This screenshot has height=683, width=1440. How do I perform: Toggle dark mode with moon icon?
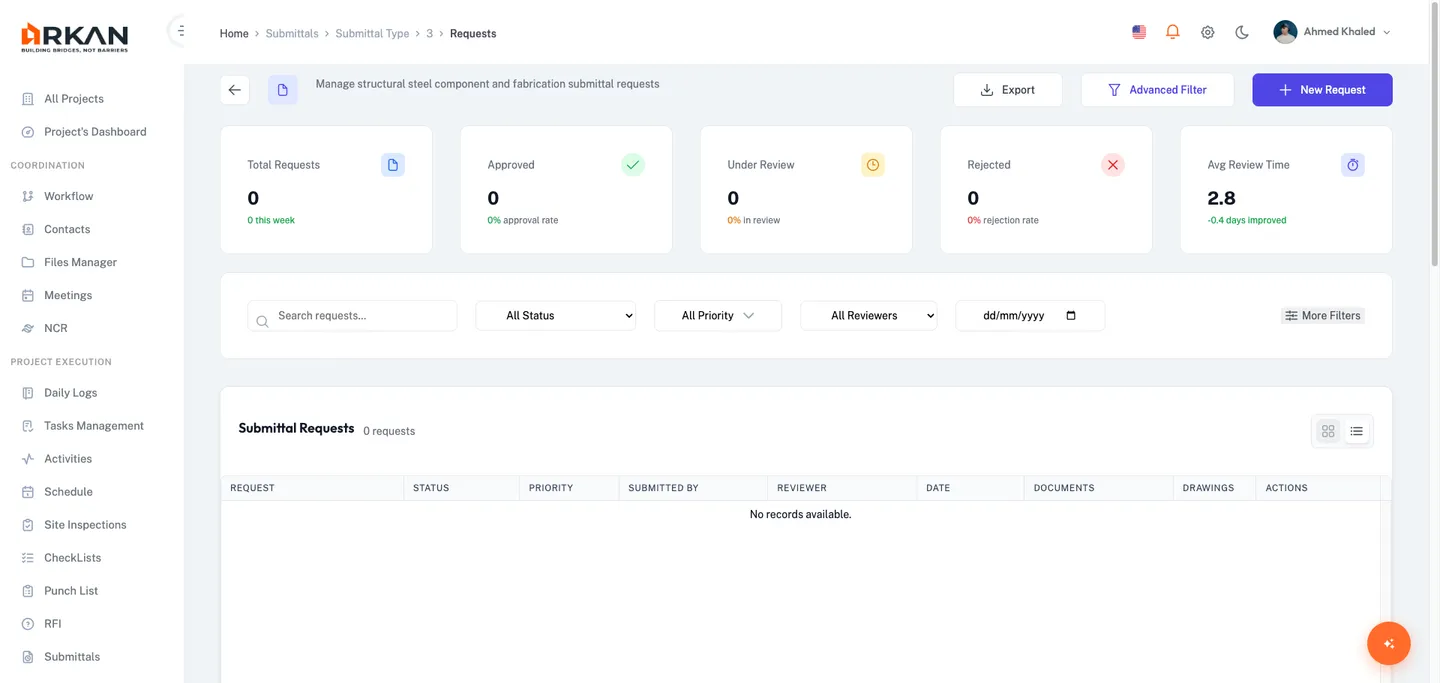(1242, 32)
